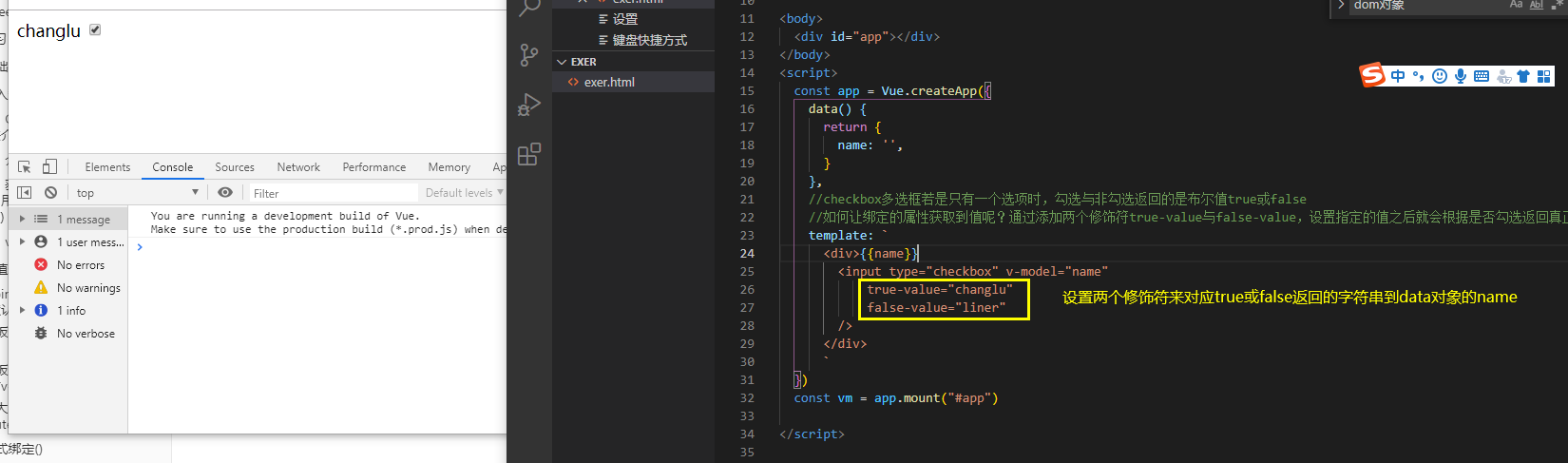Toggle Use Regular Expression in find widget

coord(1557,5)
